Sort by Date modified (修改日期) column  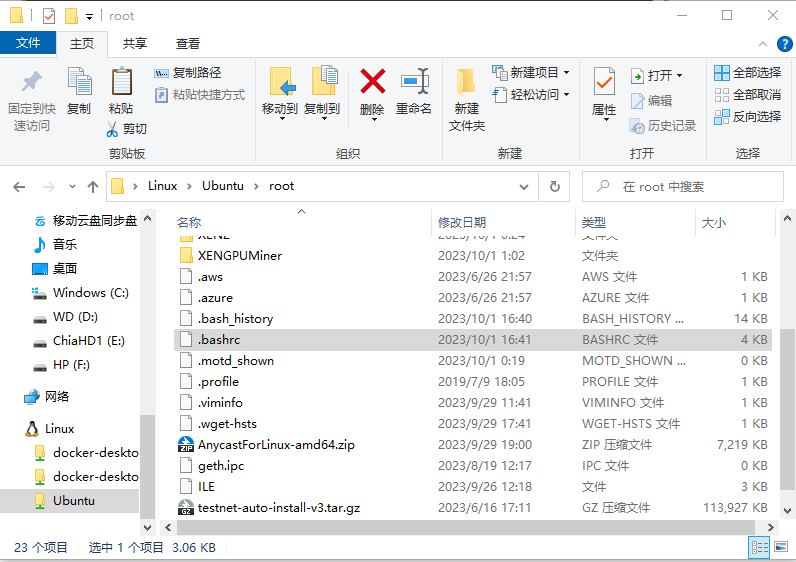pyautogui.click(x=503, y=222)
